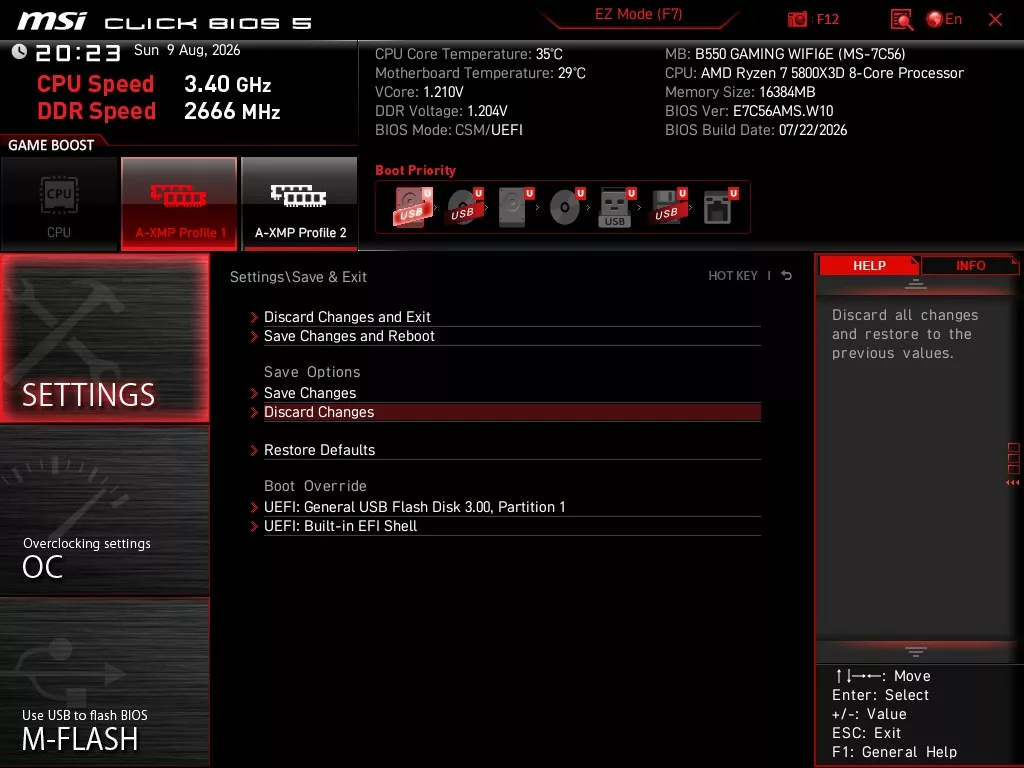
Task: Open the OC overclocking settings section
Action: 104,511
